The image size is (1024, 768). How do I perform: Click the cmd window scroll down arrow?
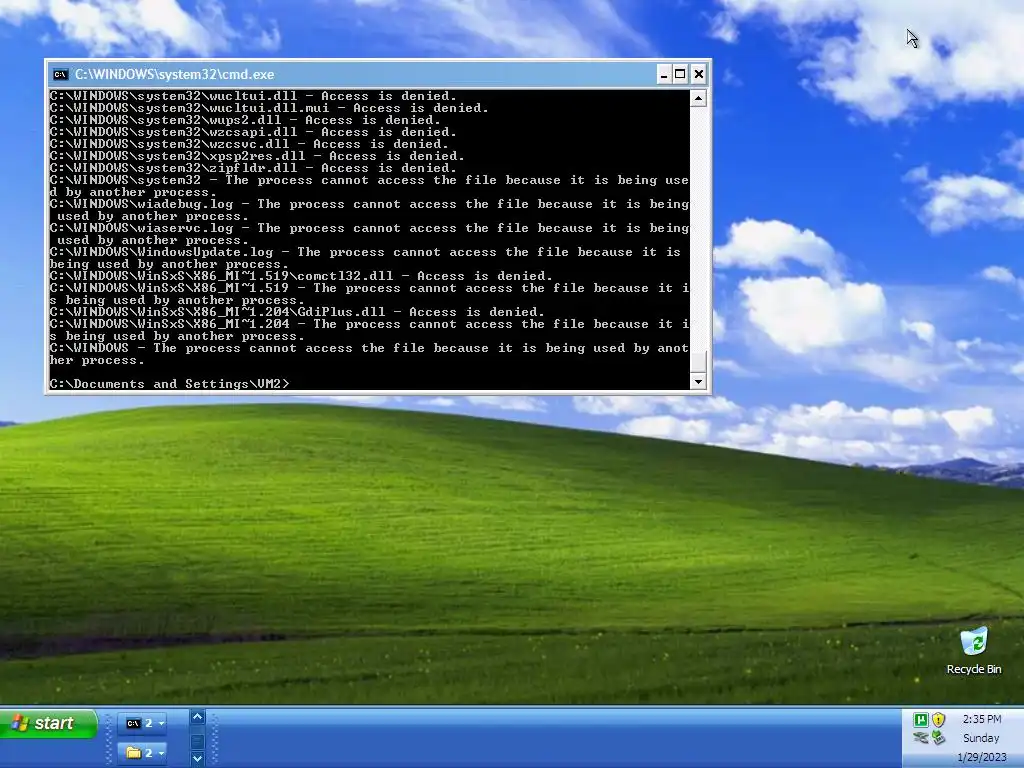click(698, 381)
